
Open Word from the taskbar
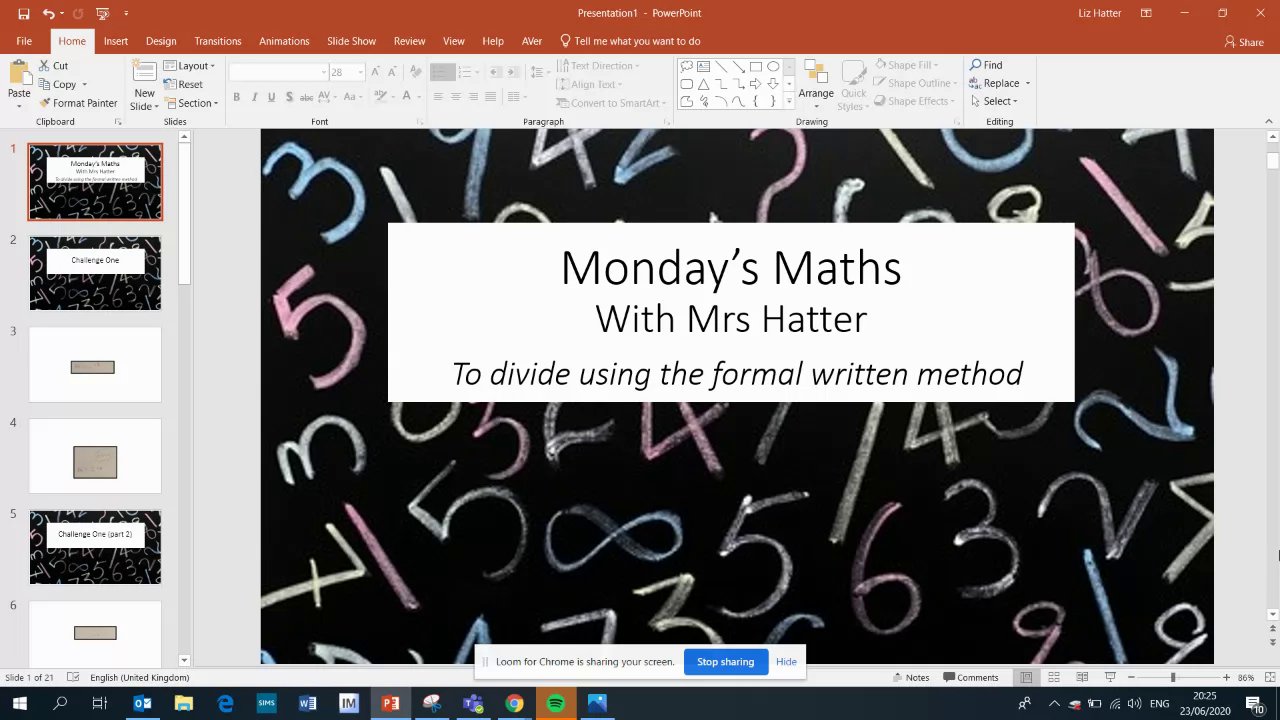[x=308, y=703]
